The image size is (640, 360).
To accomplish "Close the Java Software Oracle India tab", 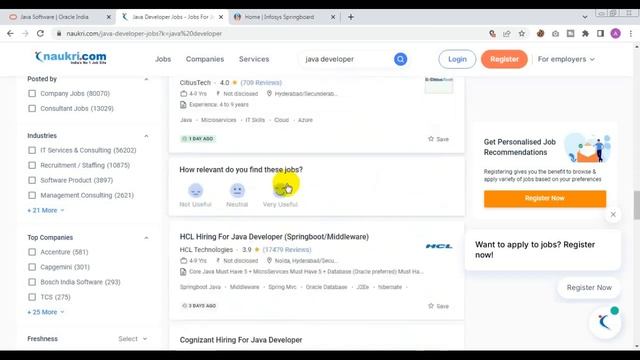I will (109, 17).
